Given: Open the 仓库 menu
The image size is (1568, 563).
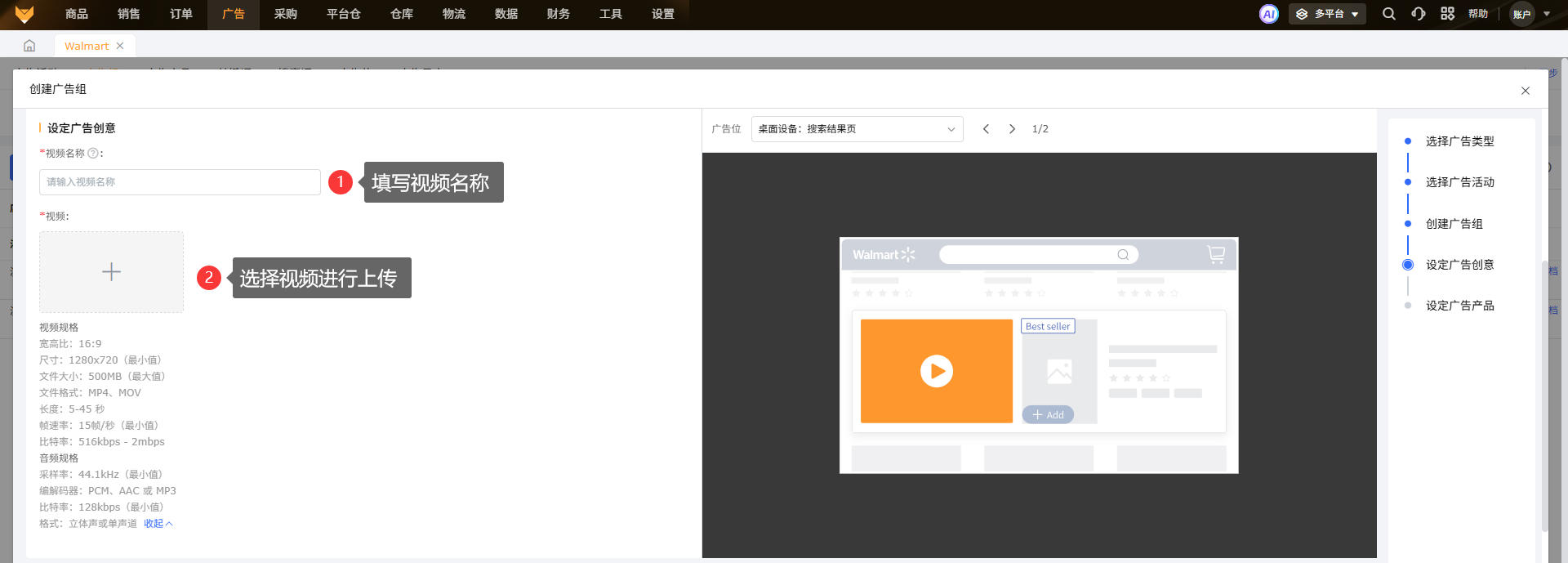Looking at the screenshot, I should pos(402,14).
